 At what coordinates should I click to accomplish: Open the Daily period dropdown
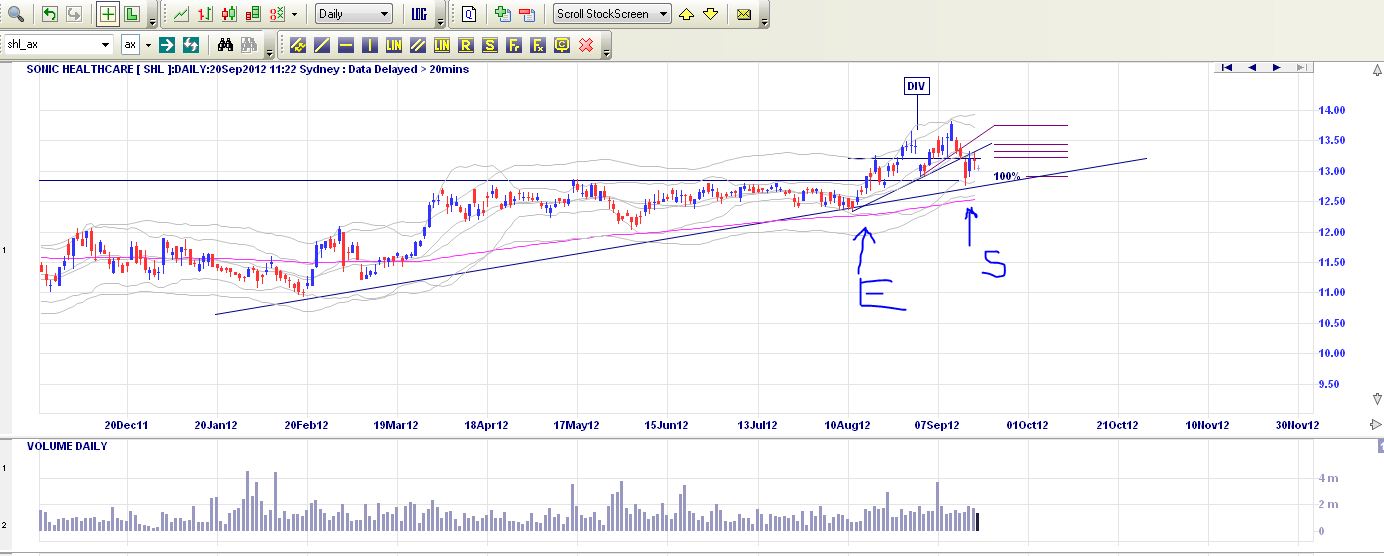coord(353,14)
